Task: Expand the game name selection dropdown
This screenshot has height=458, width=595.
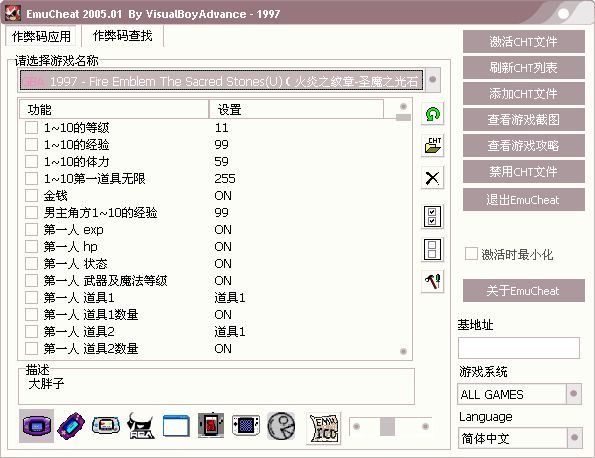Action: click(x=433, y=80)
